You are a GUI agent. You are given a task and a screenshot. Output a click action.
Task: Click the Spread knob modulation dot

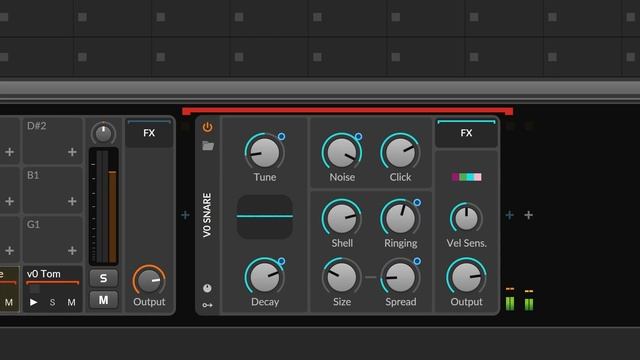click(417, 261)
